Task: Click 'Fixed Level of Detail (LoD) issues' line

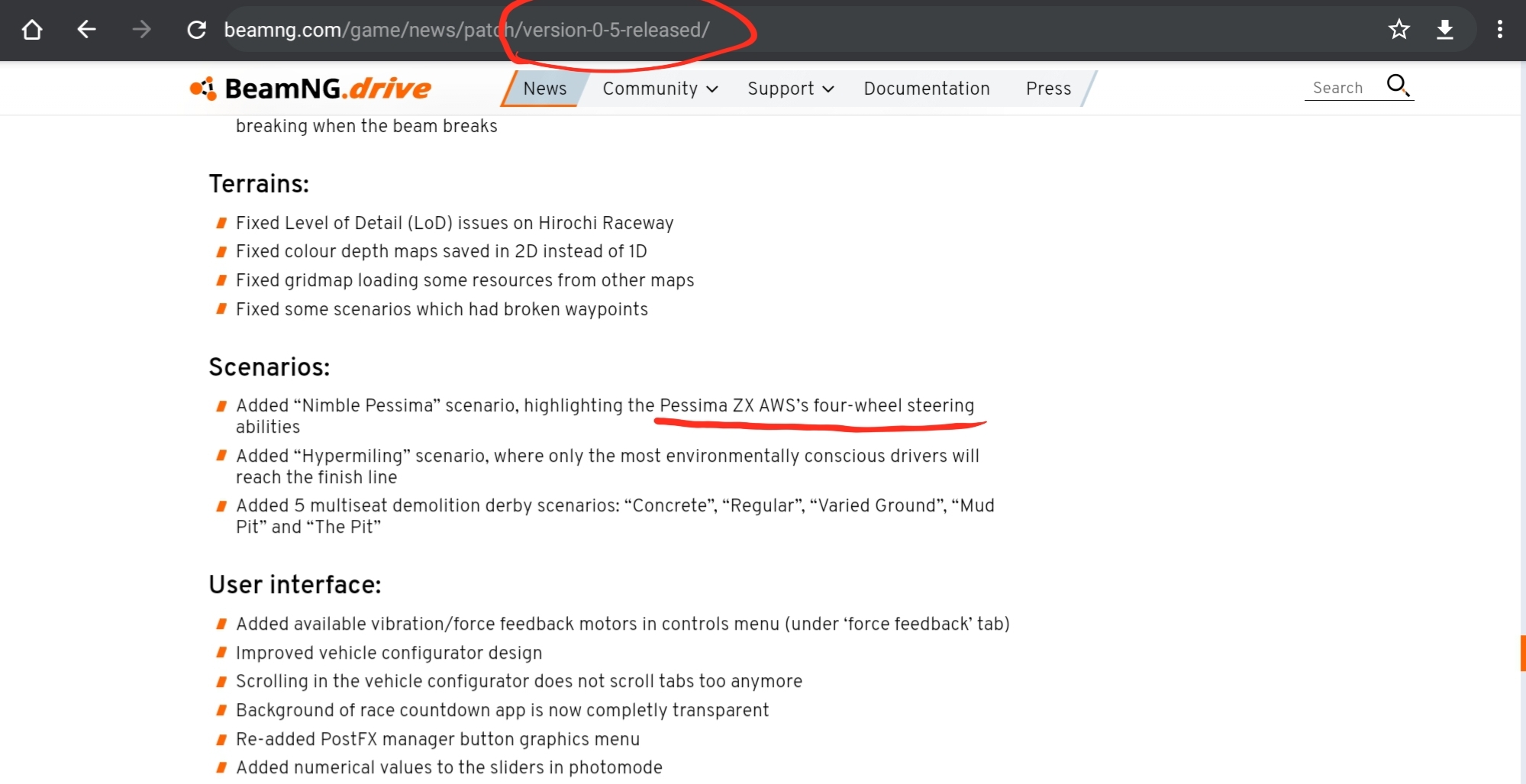Action: [455, 223]
